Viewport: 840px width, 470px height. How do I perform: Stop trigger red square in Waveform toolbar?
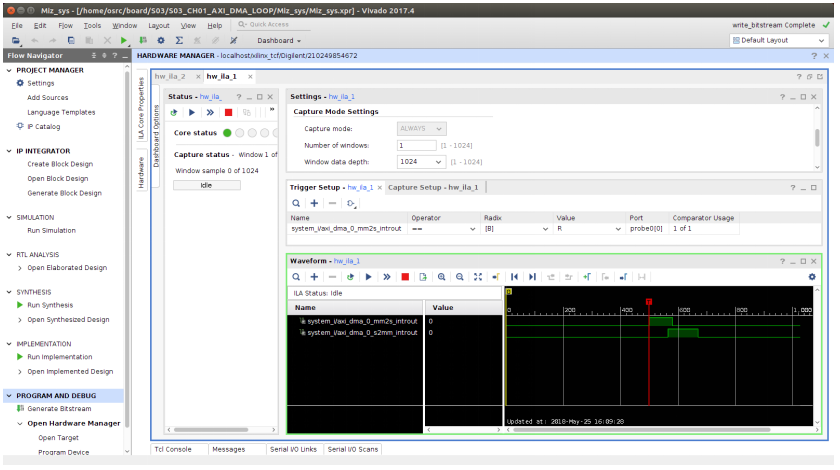[405, 277]
